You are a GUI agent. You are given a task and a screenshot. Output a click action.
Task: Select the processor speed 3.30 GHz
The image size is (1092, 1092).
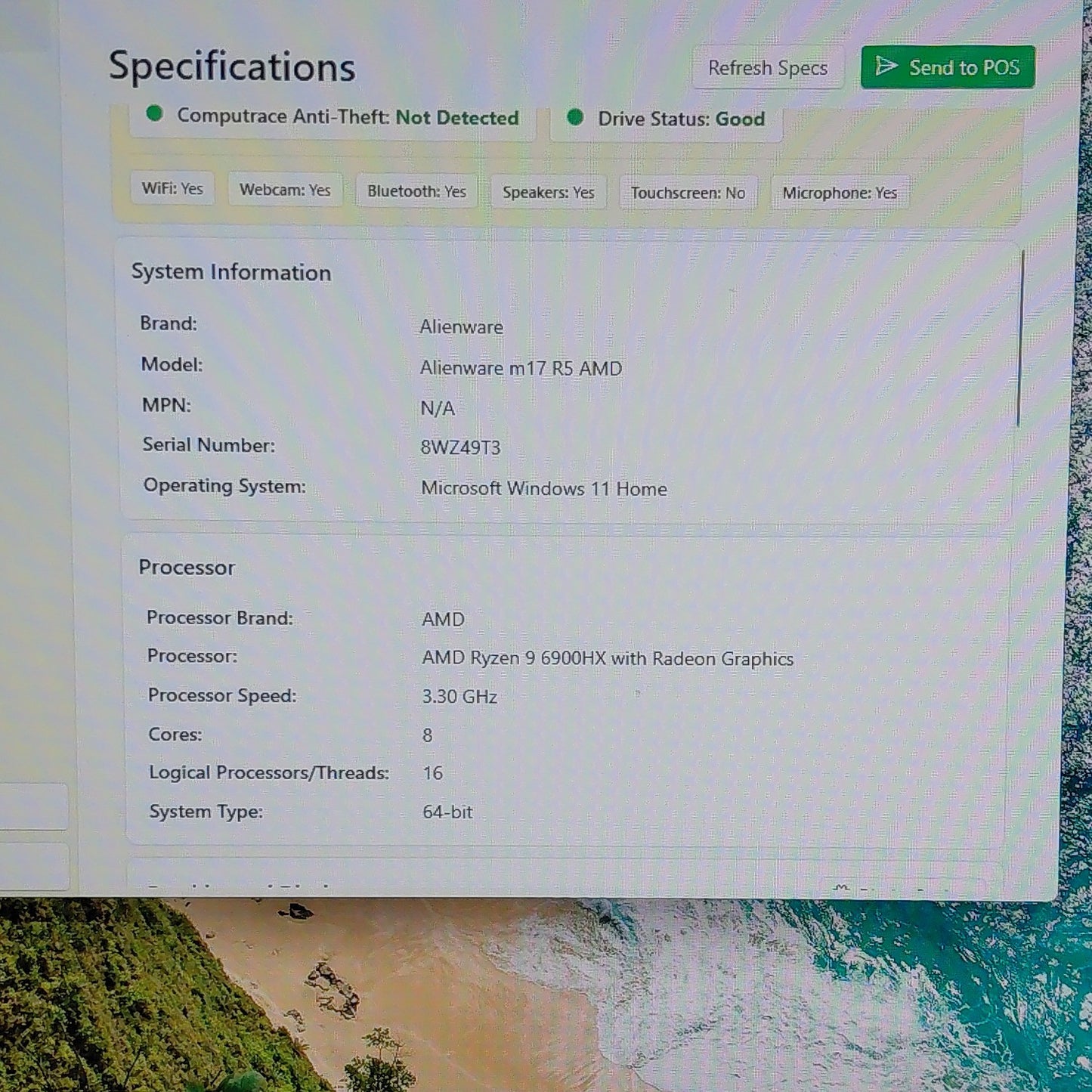(x=459, y=697)
